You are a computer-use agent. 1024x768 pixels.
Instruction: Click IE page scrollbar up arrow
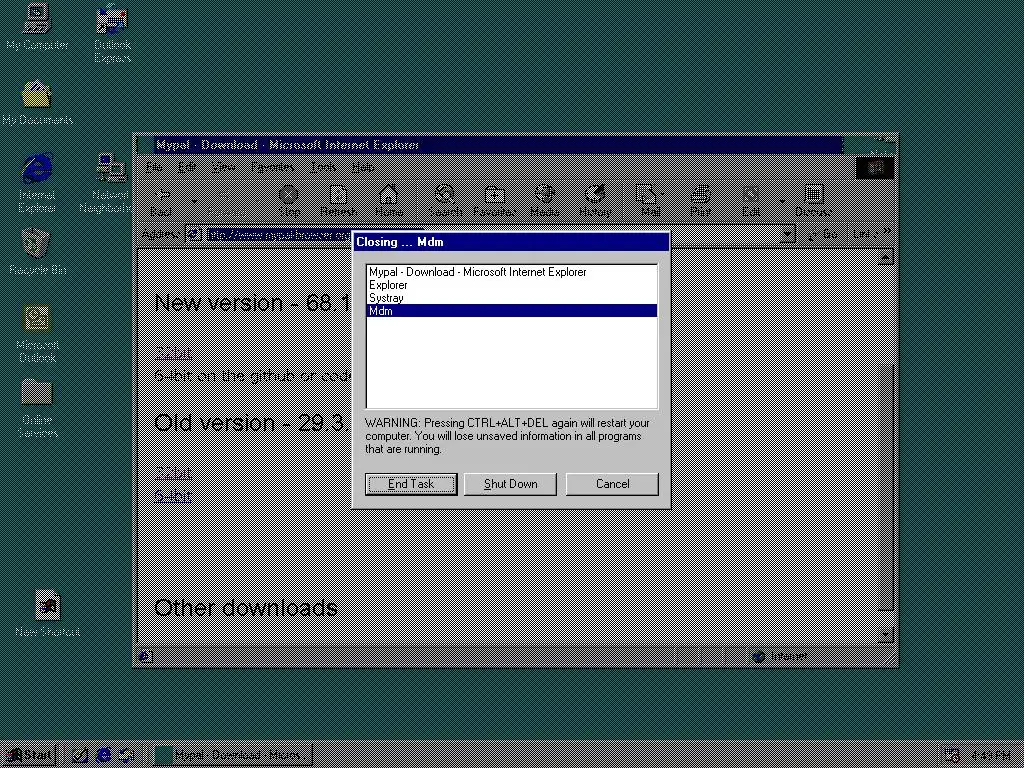pyautogui.click(x=886, y=257)
